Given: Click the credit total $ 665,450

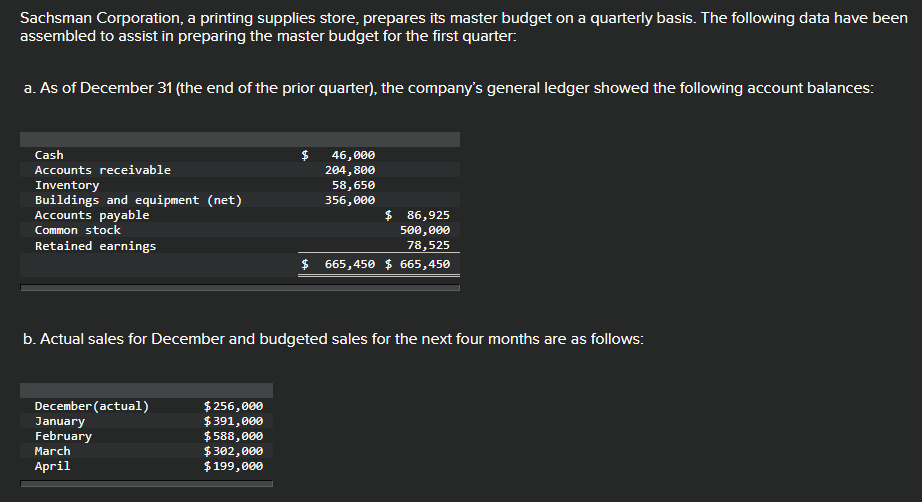Looking at the screenshot, I should point(417,265).
